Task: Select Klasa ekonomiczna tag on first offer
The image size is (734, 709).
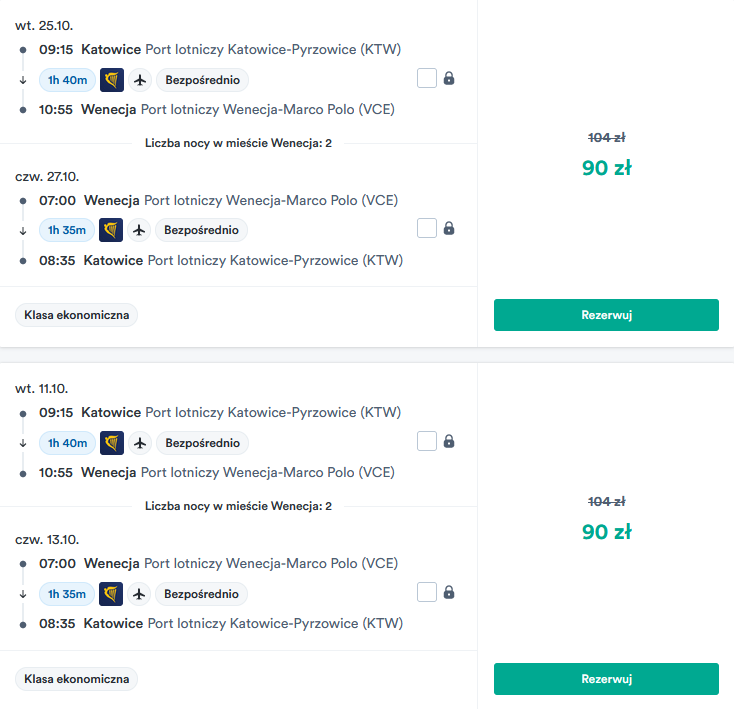Action: click(x=76, y=315)
